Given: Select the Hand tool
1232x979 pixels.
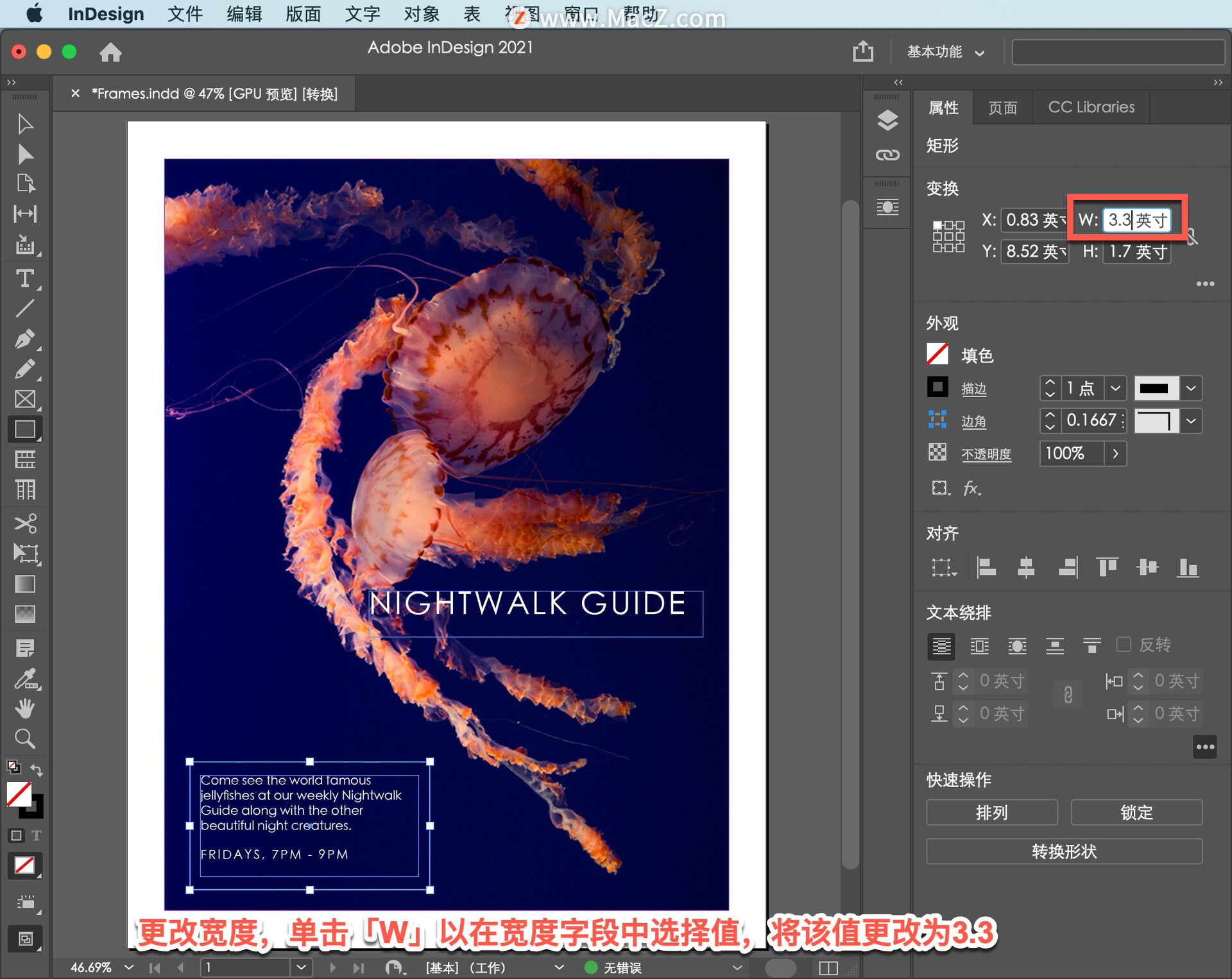Looking at the screenshot, I should click(x=25, y=709).
